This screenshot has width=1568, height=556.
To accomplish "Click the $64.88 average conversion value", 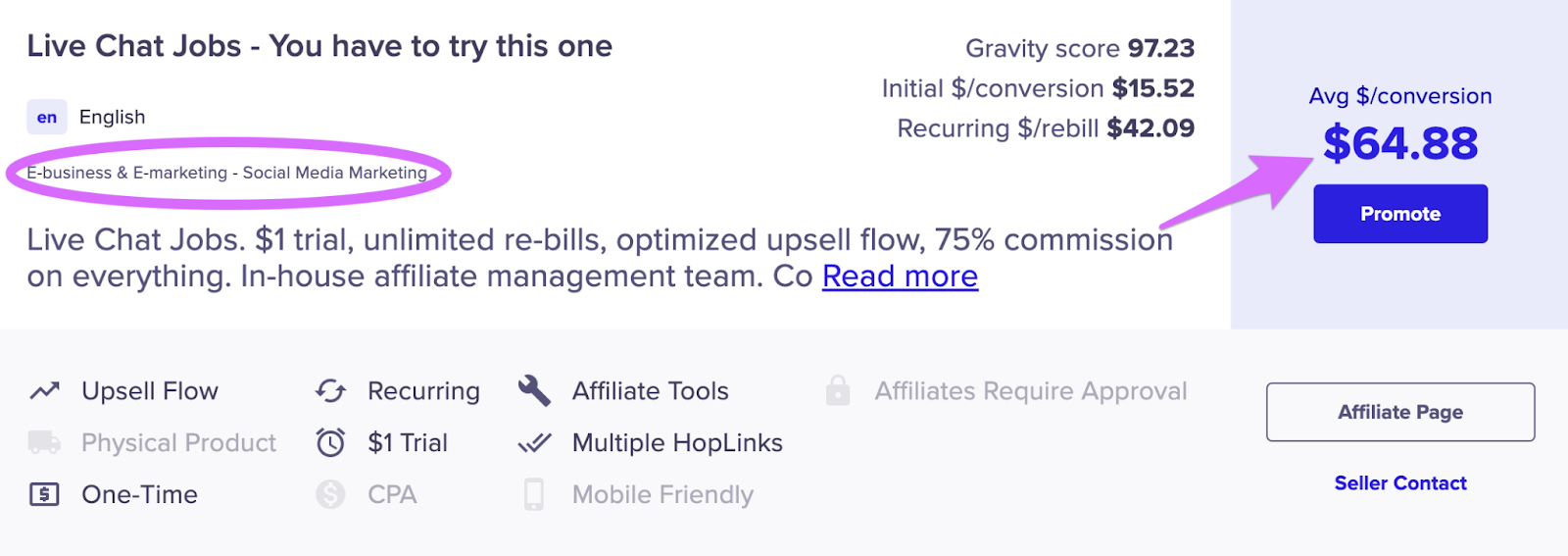I will click(1400, 143).
